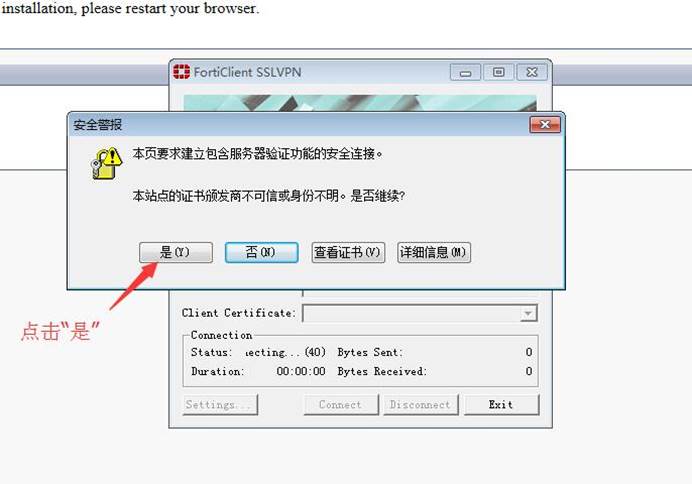Click the FortiClient banner image
The width and height of the screenshot is (692, 484).
pos(360,103)
